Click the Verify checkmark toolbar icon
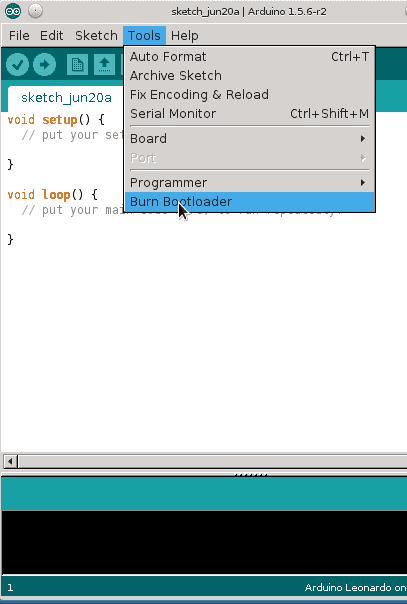 pyautogui.click(x=17, y=64)
